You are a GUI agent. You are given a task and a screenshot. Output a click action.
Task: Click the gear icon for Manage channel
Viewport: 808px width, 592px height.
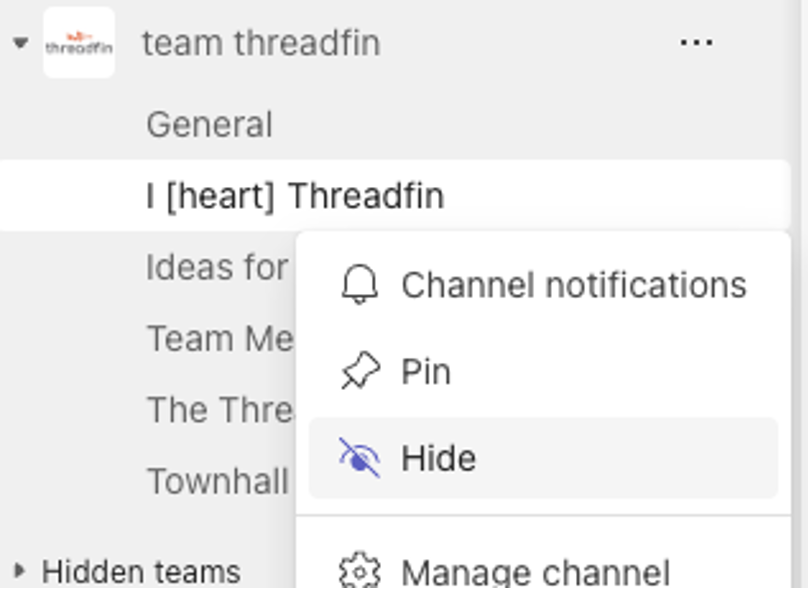(360, 571)
